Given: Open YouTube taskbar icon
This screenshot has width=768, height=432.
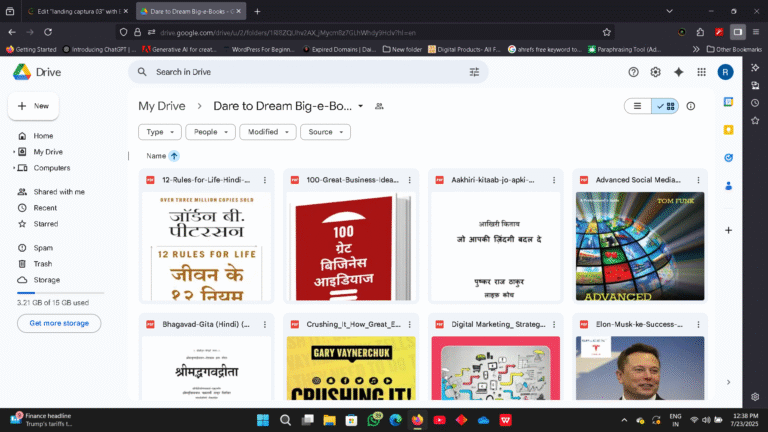Looking at the screenshot, I should click(439, 420).
